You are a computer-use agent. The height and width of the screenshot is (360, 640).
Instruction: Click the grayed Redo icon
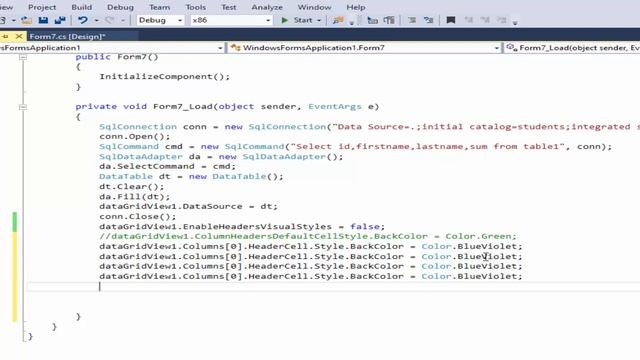click(x=109, y=20)
